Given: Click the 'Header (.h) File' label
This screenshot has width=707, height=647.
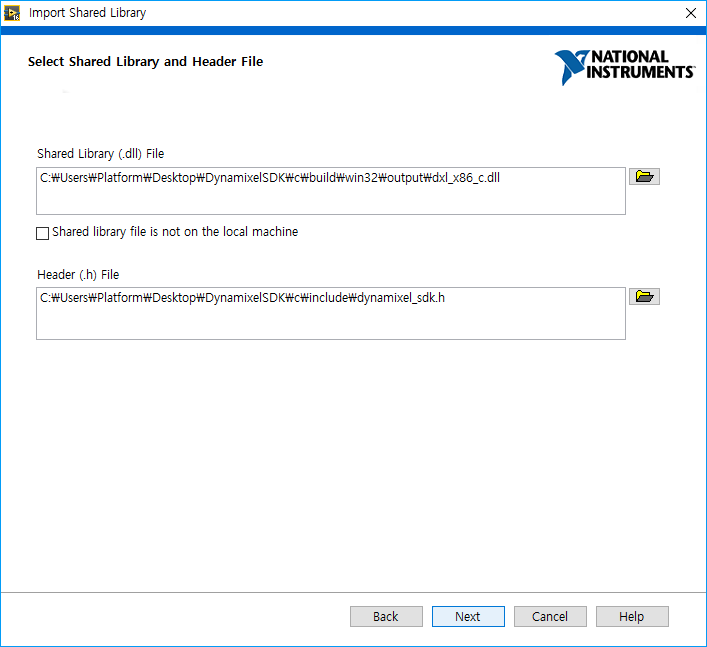Looking at the screenshot, I should click(78, 274).
